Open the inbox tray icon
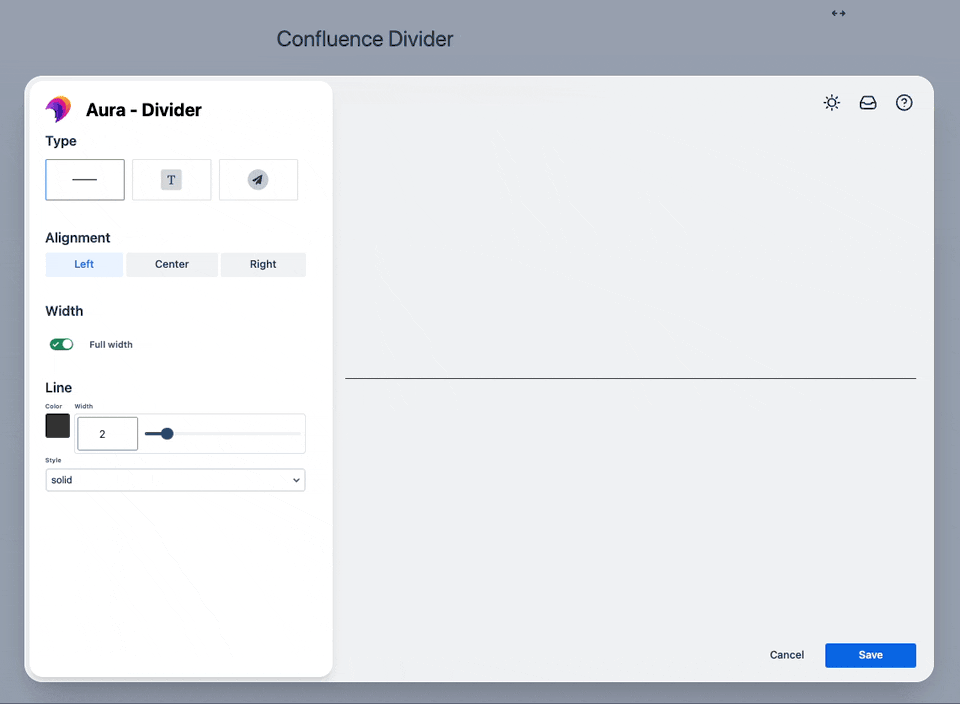Screen dimensions: 960x704 pyautogui.click(x=868, y=103)
